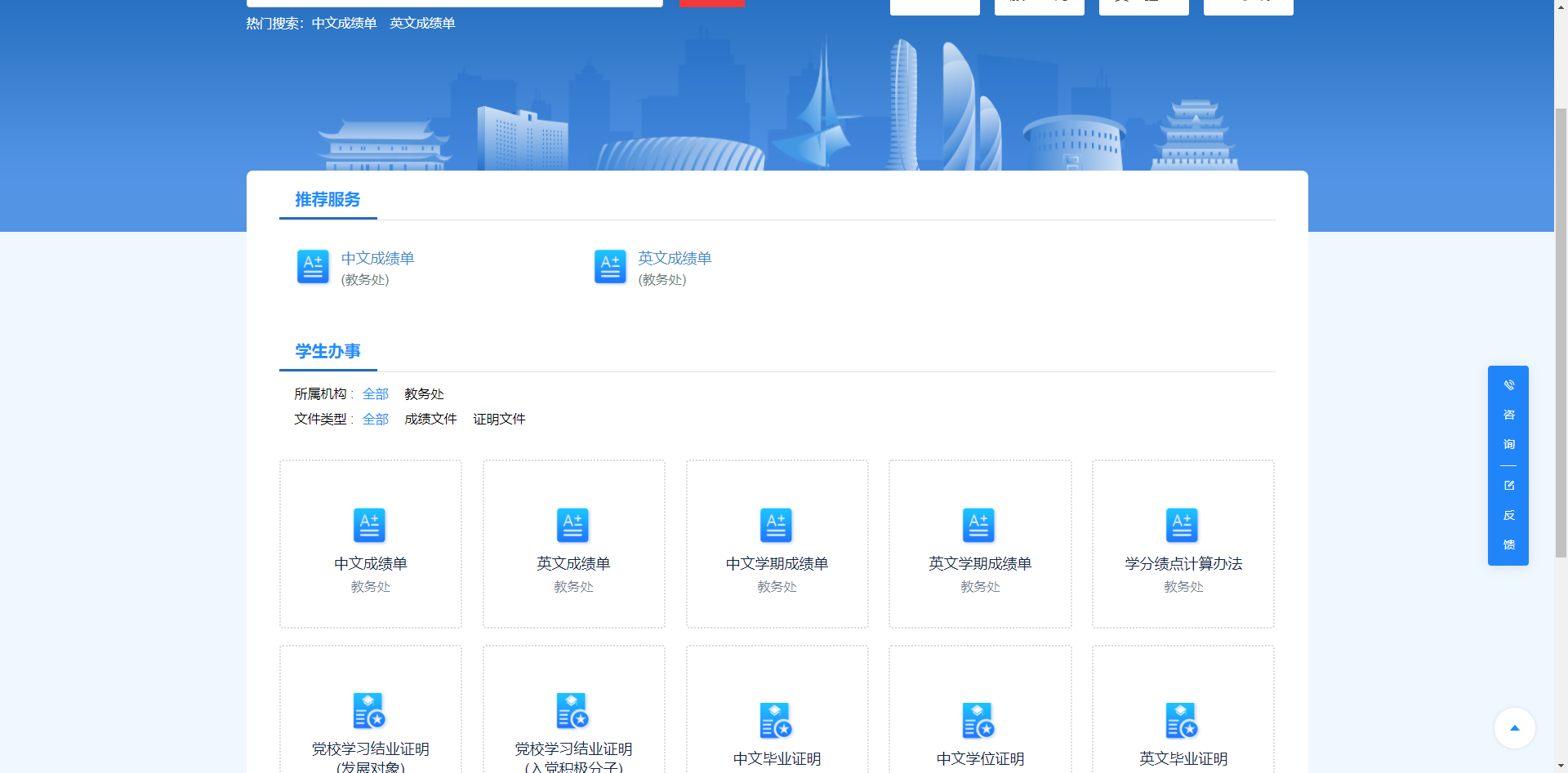Click hot search link 中文成绩单
1568x773 pixels.
pyautogui.click(x=344, y=24)
